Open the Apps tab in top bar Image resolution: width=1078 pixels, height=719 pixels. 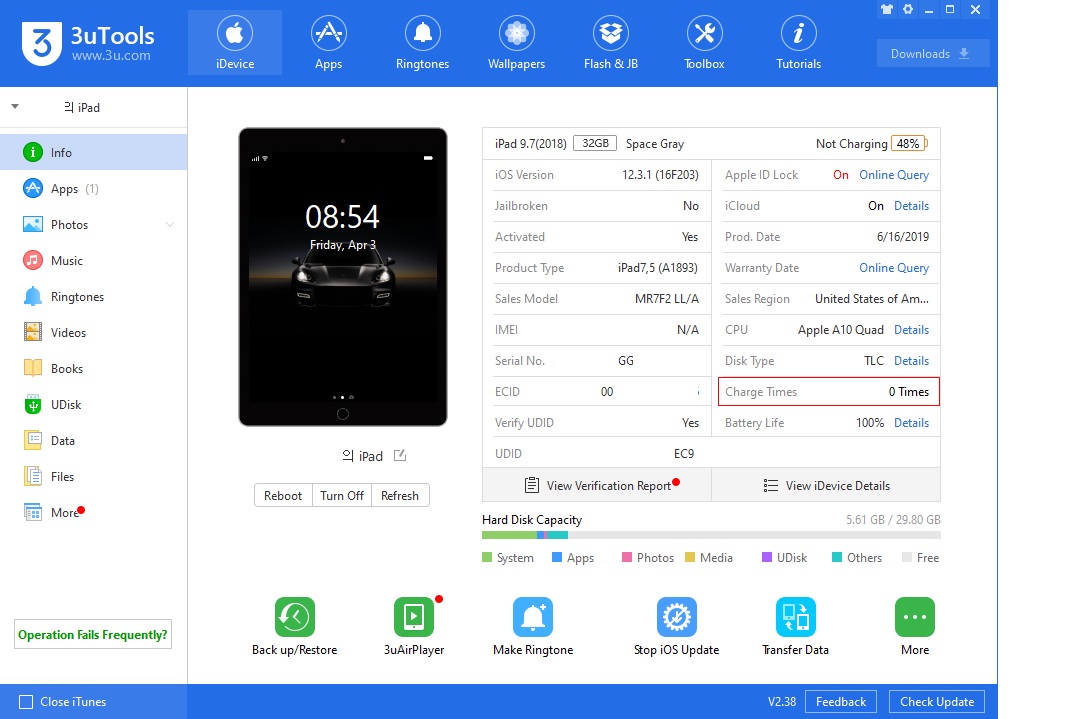(329, 43)
